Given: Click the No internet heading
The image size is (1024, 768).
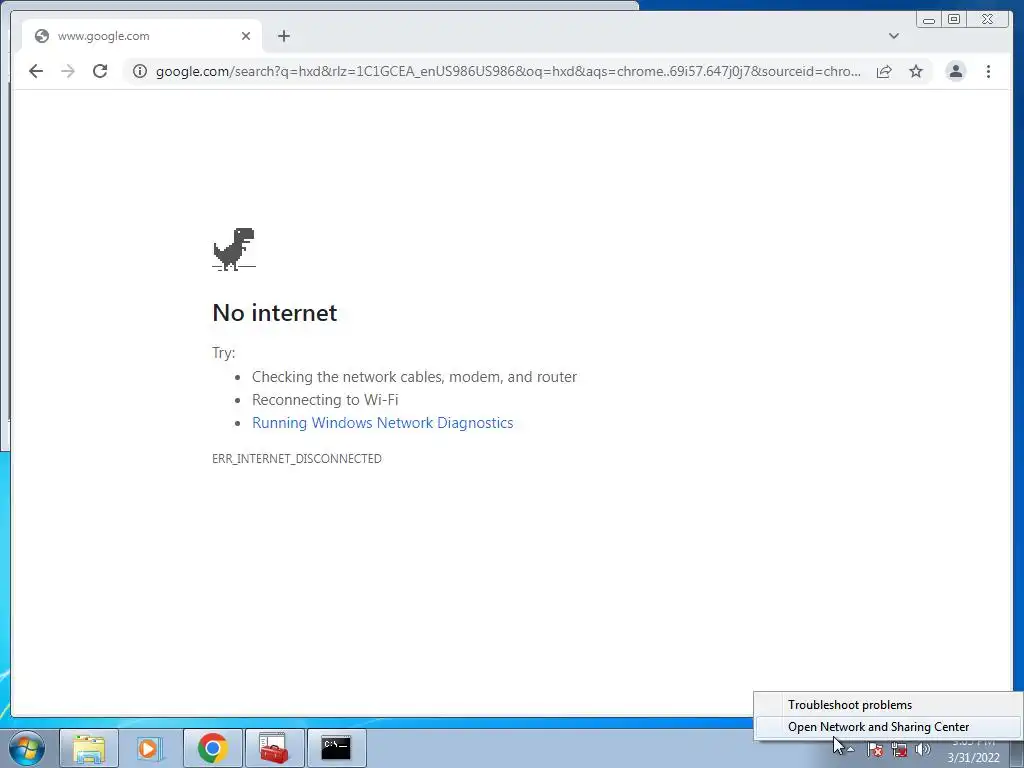Looking at the screenshot, I should (275, 313).
